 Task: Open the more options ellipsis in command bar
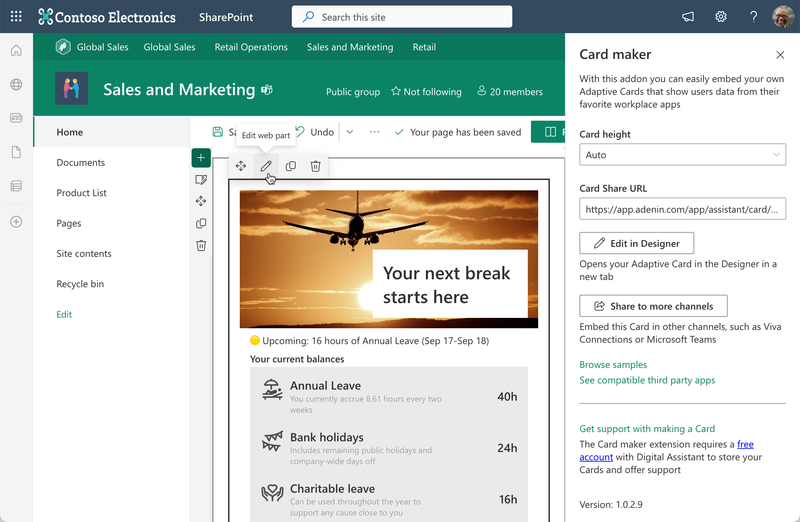[x=374, y=132]
